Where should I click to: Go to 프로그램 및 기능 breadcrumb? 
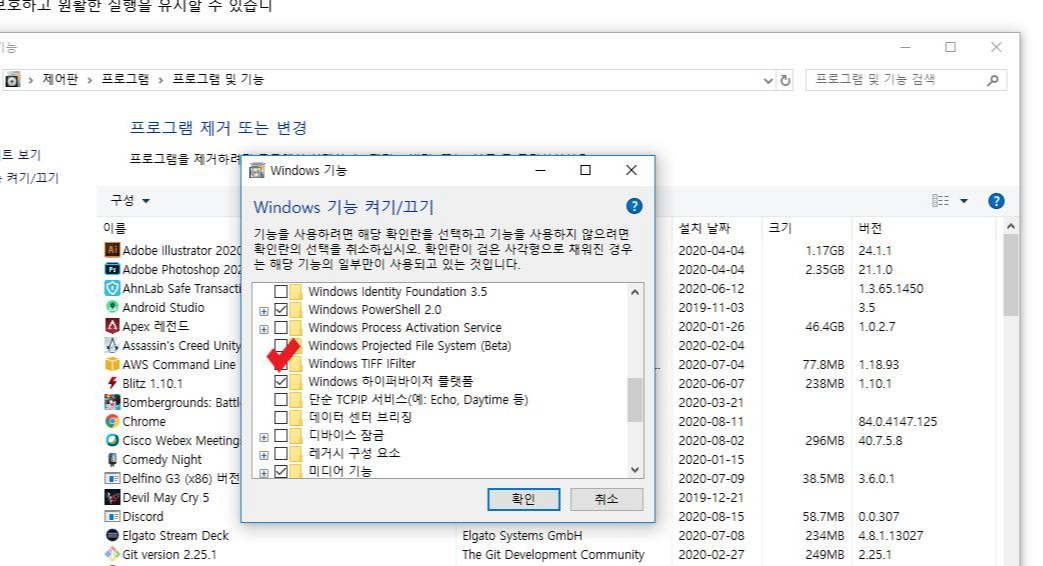[x=218, y=79]
